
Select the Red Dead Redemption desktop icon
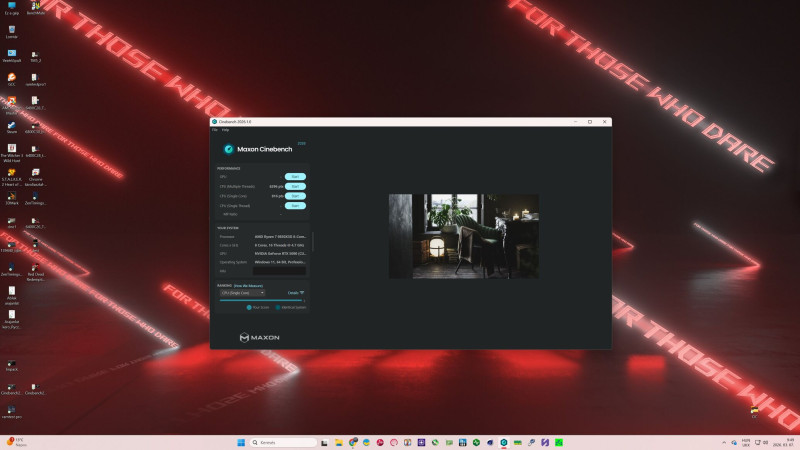click(x=35, y=272)
